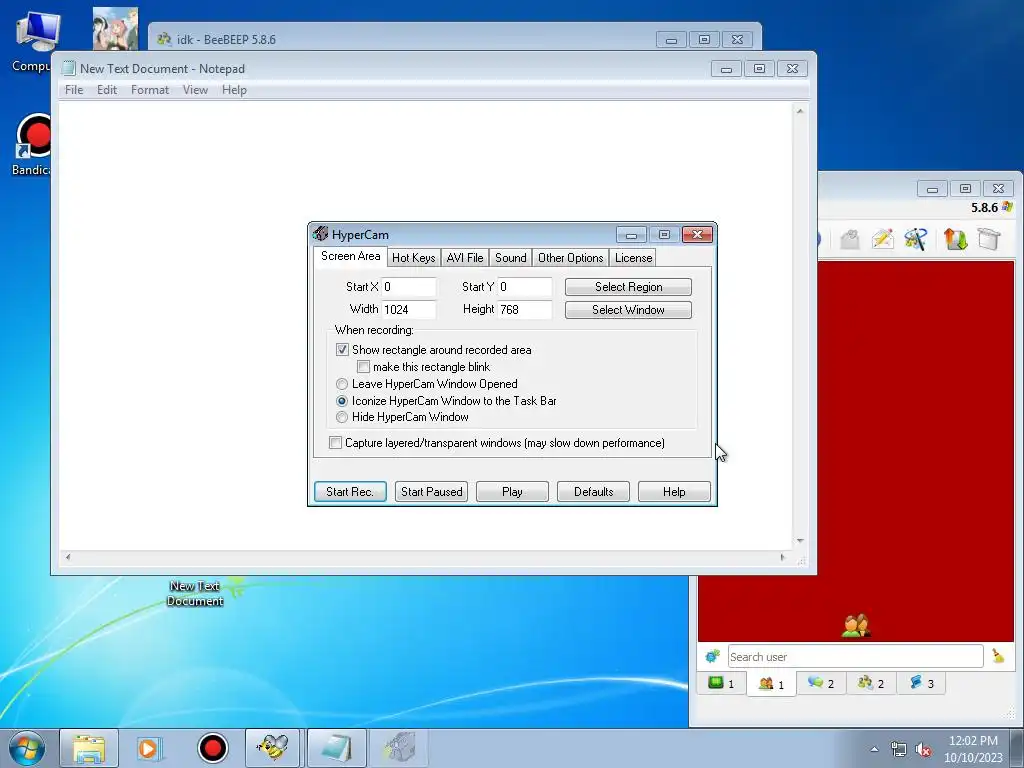Enable make this rectangle blink

363,367
